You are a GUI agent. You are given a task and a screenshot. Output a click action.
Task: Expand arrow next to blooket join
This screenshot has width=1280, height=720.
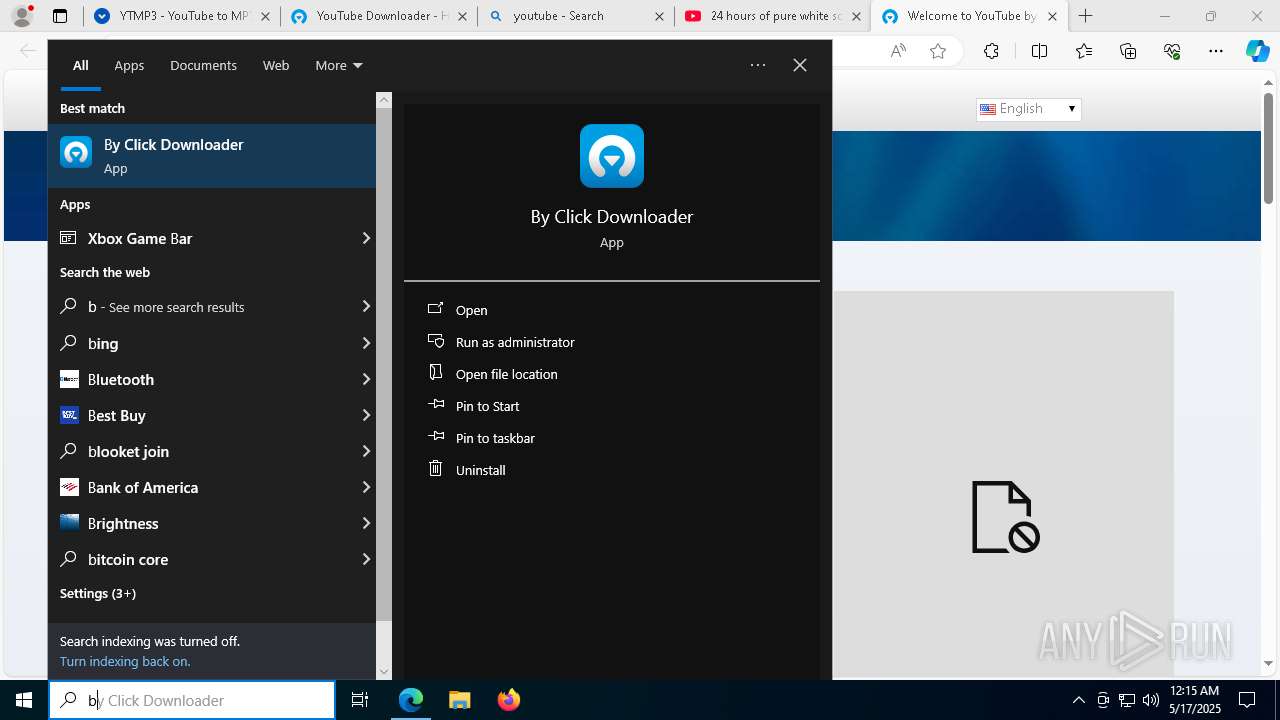click(366, 451)
